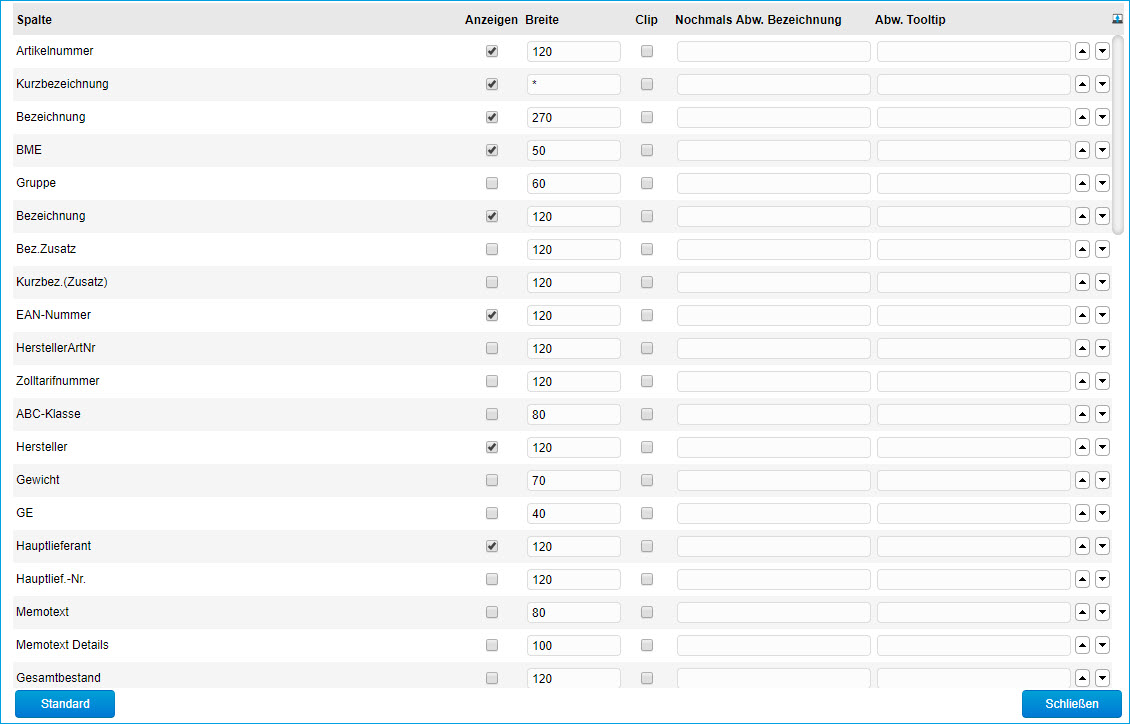This screenshot has height=724, width=1130.
Task: Click the Schließen button
Action: click(1071, 704)
